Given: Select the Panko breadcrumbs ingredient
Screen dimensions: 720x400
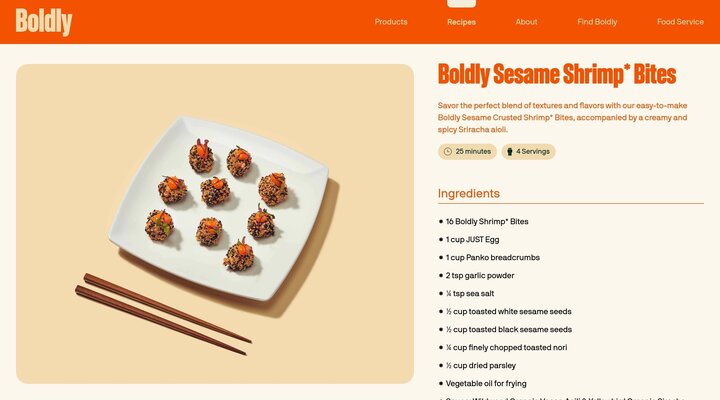Looking at the screenshot, I should pos(492,257).
